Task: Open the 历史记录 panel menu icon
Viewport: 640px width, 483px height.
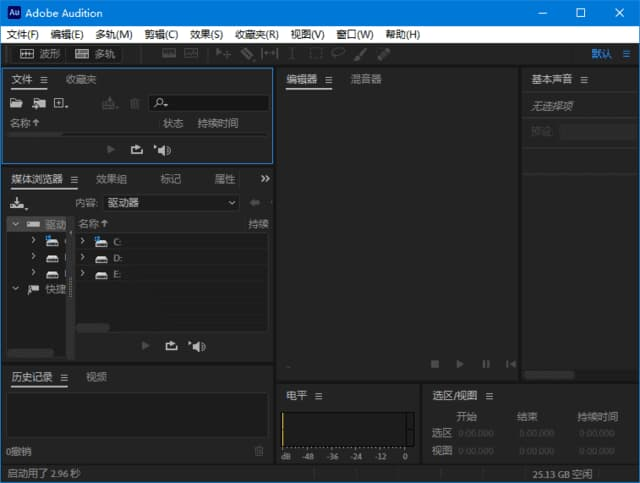Action: click(x=64, y=378)
